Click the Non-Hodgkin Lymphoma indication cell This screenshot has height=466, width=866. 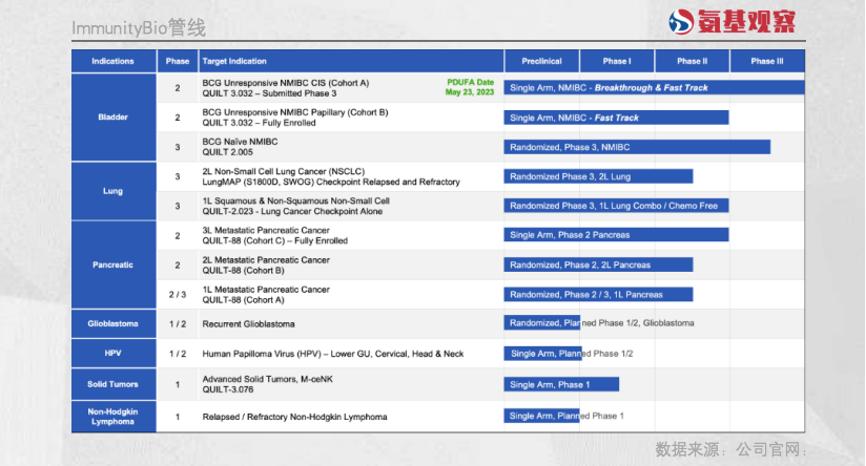click(x=113, y=416)
